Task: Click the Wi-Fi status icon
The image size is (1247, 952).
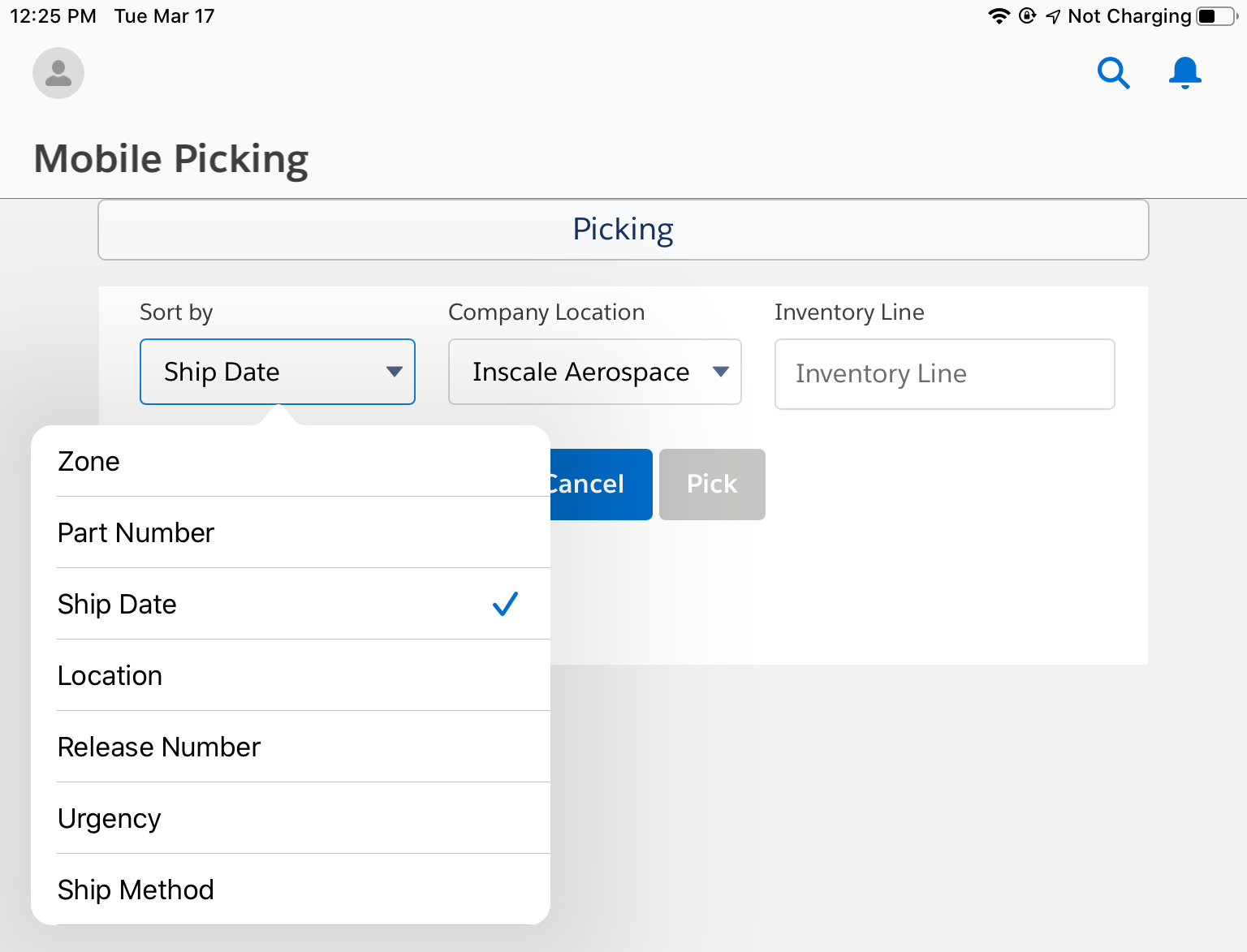Action: point(999,15)
